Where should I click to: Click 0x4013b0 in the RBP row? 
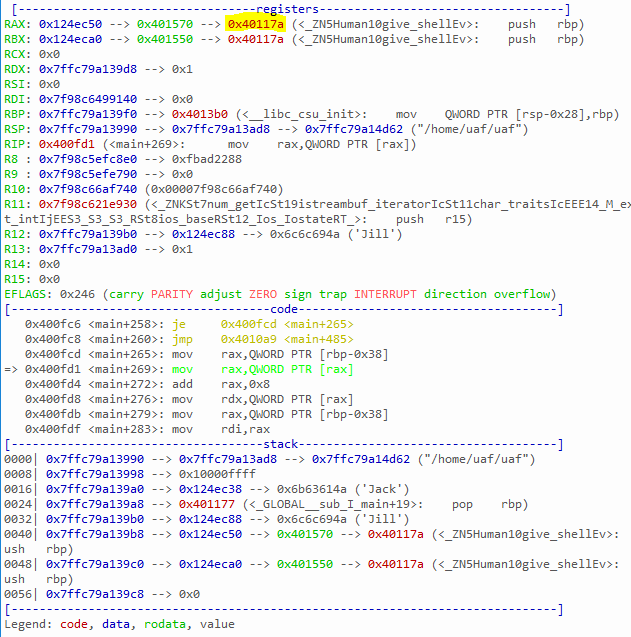(x=199, y=115)
